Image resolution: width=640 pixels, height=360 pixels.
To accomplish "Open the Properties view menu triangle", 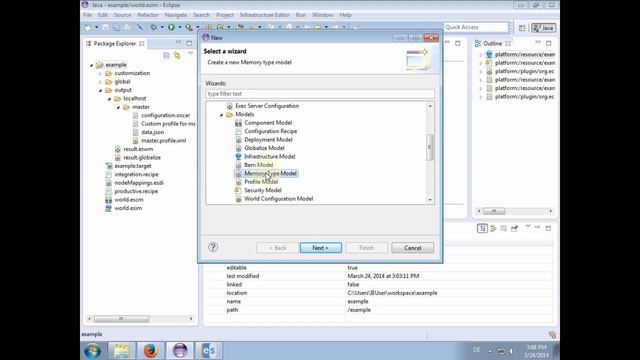I will pos(527,227).
